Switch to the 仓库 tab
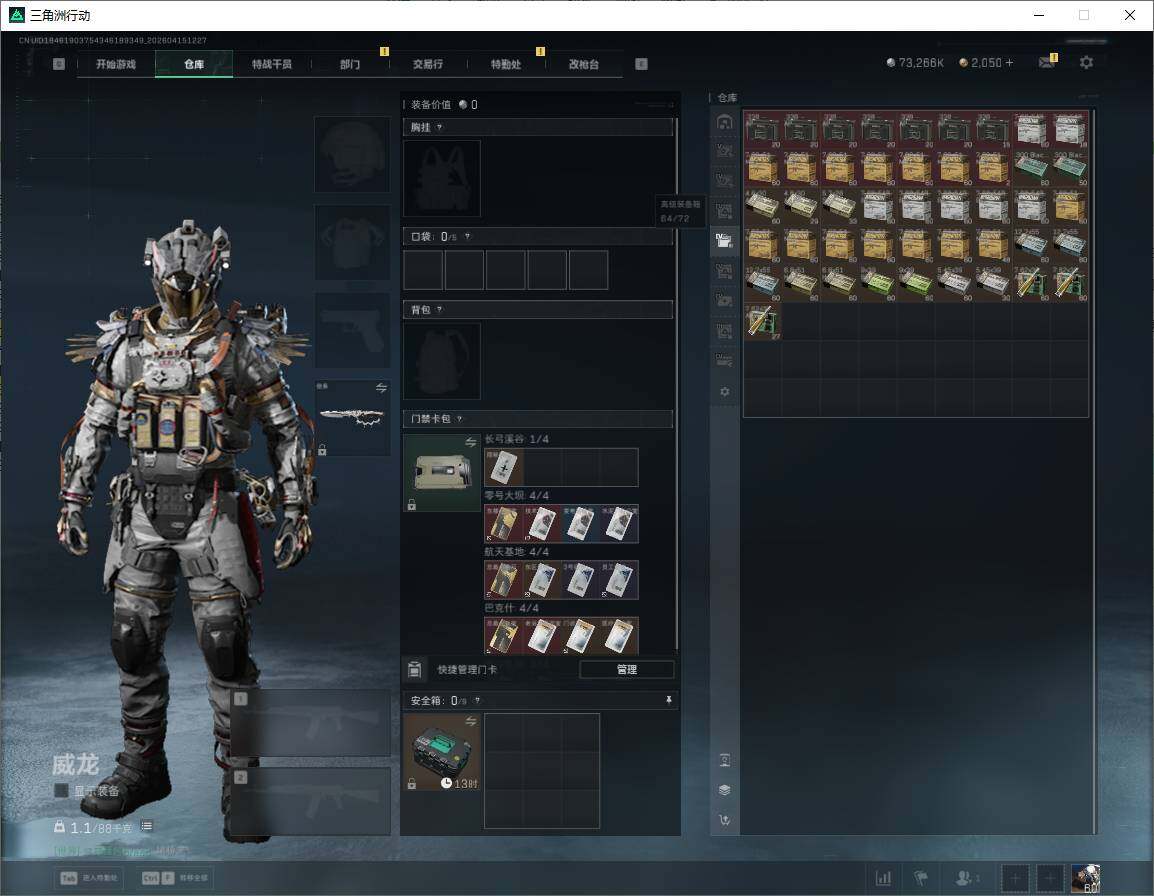This screenshot has height=896, width=1154. coord(194,64)
